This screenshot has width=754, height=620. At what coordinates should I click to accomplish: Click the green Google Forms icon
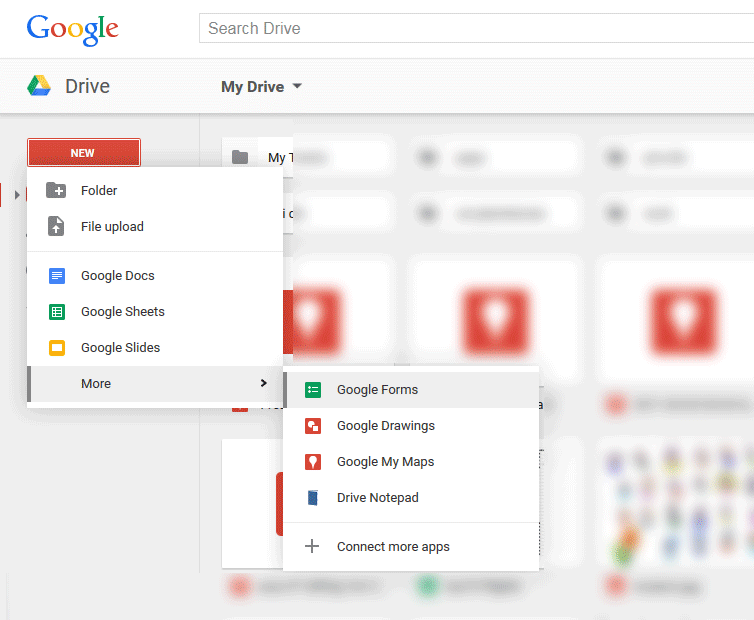313,390
